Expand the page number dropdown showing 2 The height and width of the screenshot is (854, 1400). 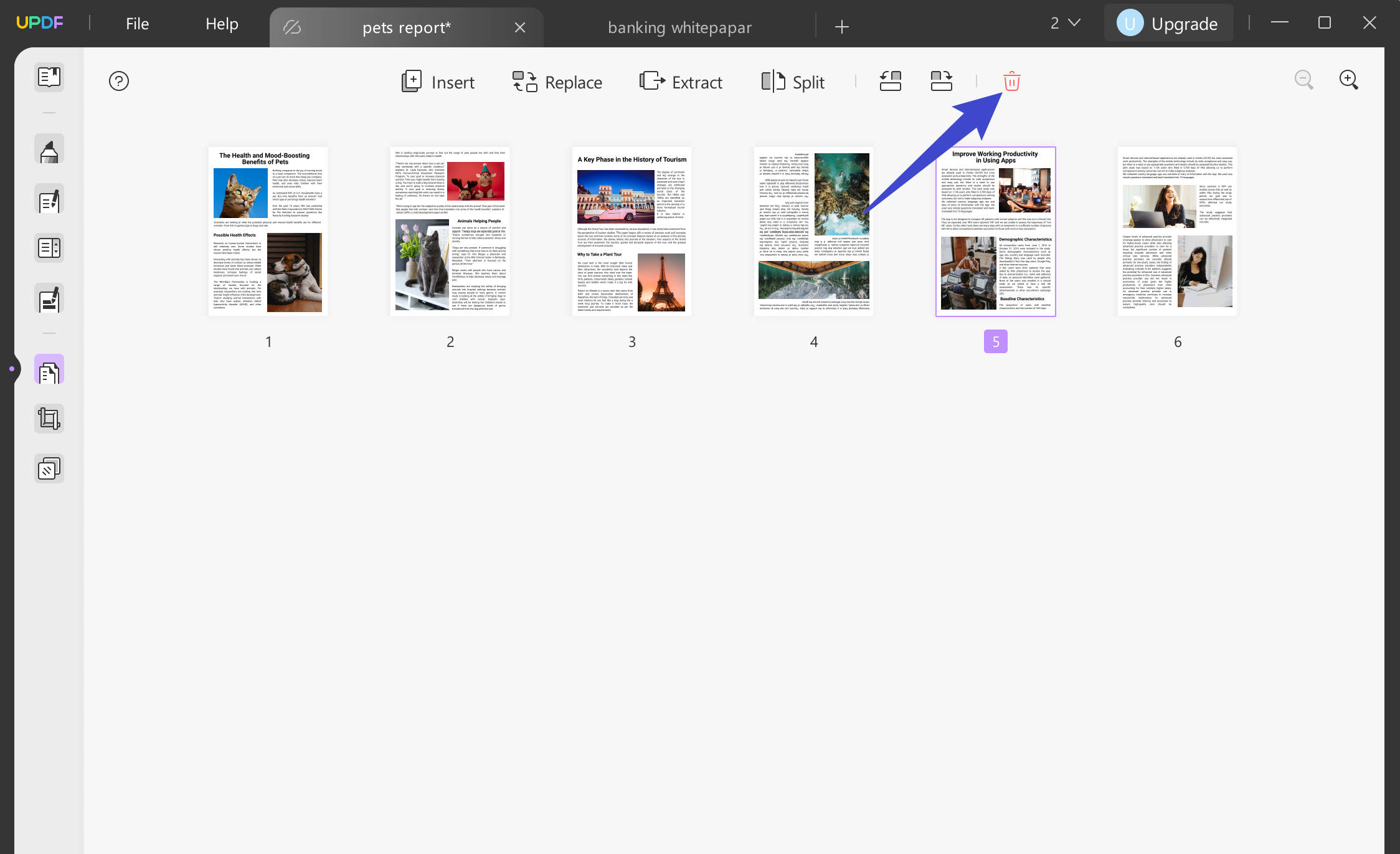(1064, 22)
